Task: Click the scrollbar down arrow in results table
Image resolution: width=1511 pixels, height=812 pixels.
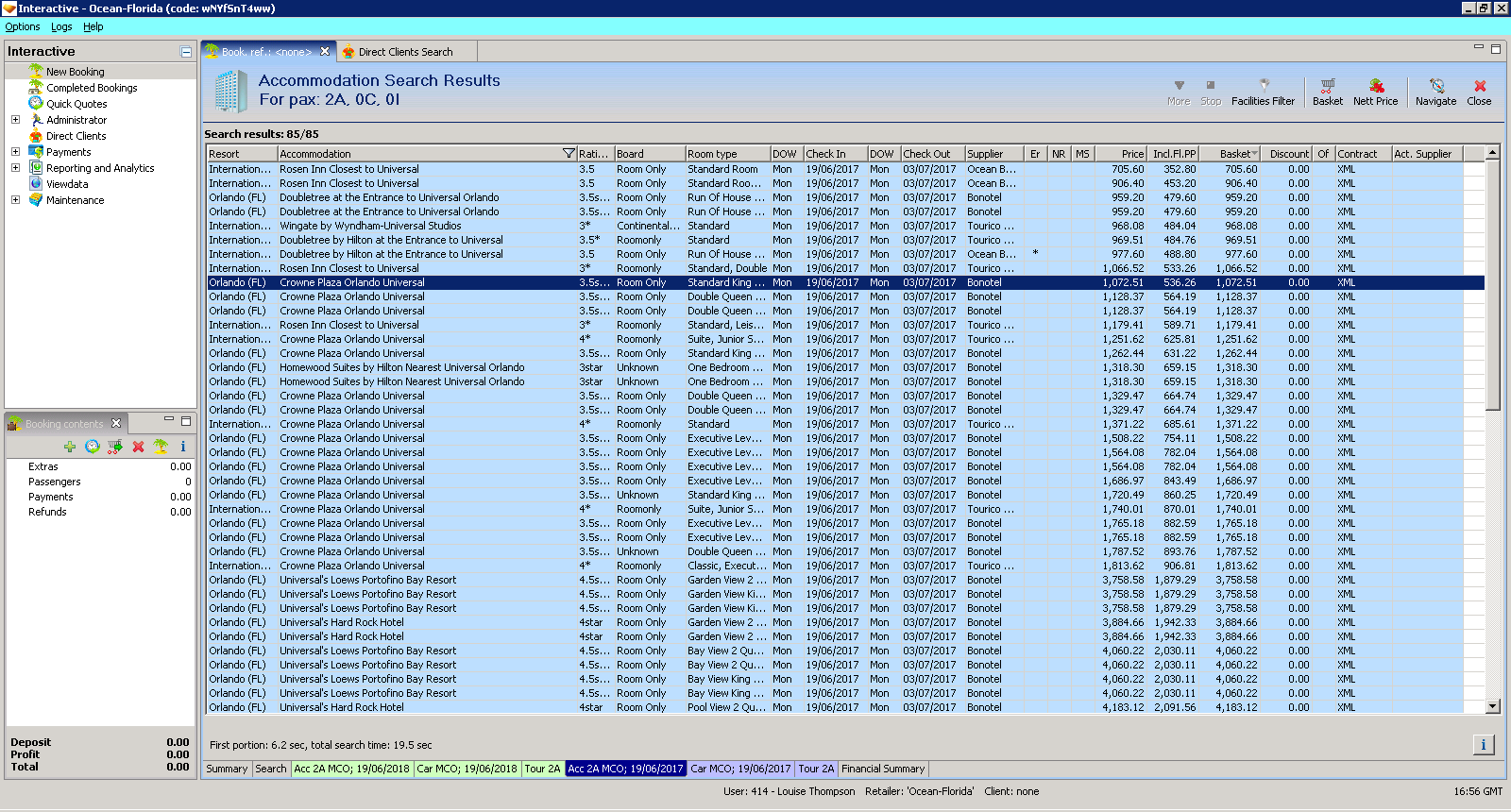Action: point(1492,706)
